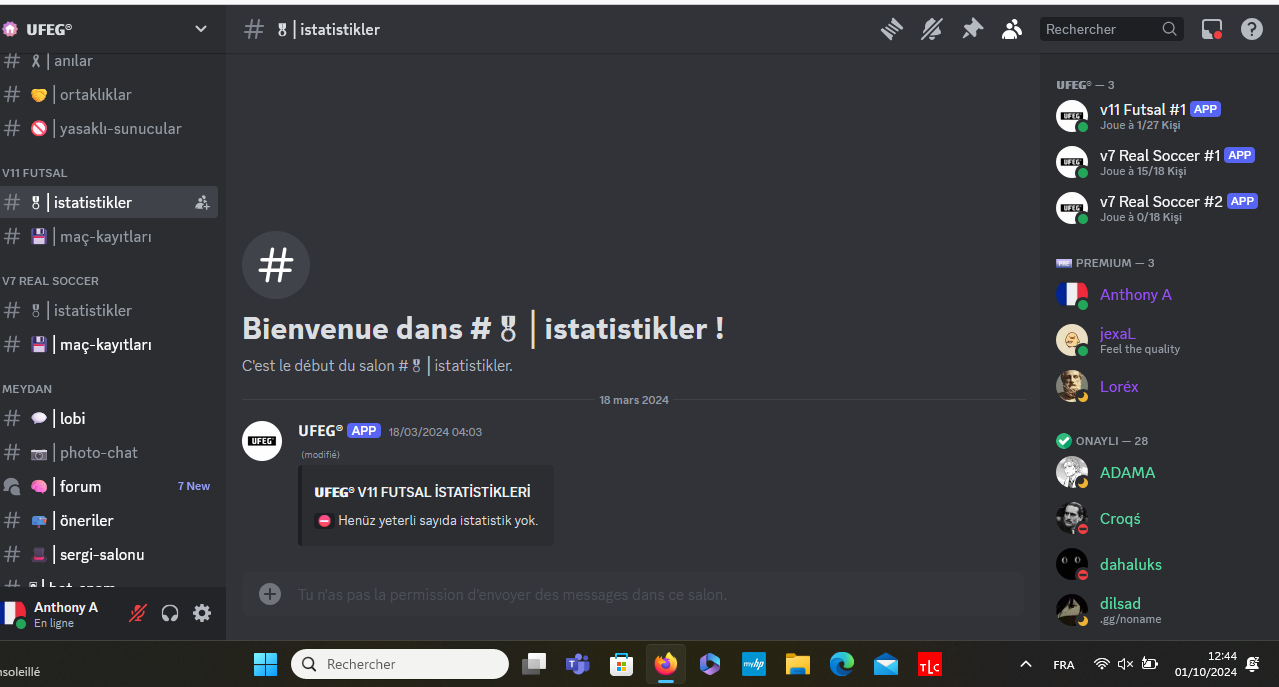Screen dimensions: 1279x687
Task: Click the UFEG bot avatar on message
Action: click(262, 441)
